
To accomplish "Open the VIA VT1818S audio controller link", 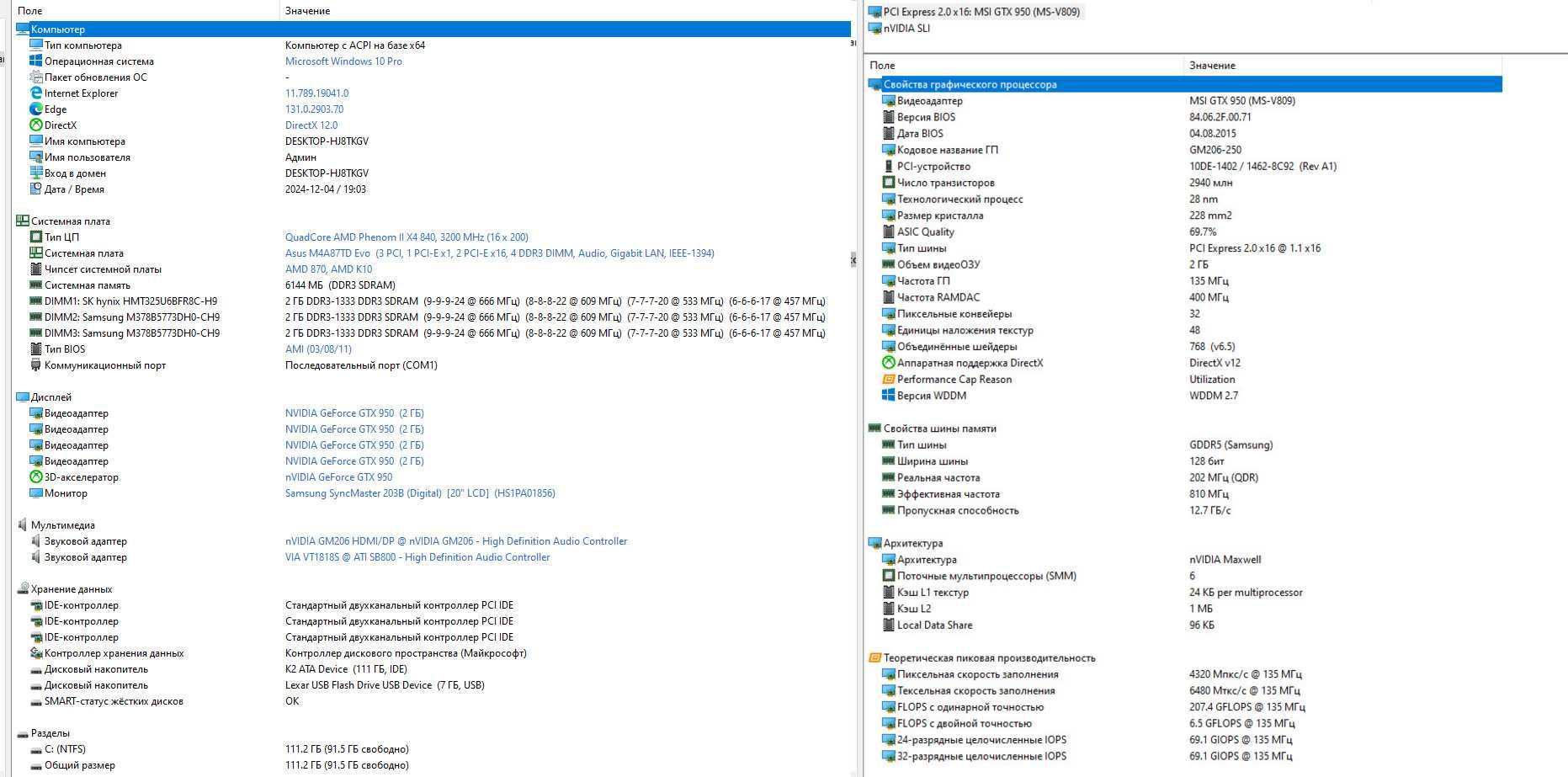I will tap(417, 556).
